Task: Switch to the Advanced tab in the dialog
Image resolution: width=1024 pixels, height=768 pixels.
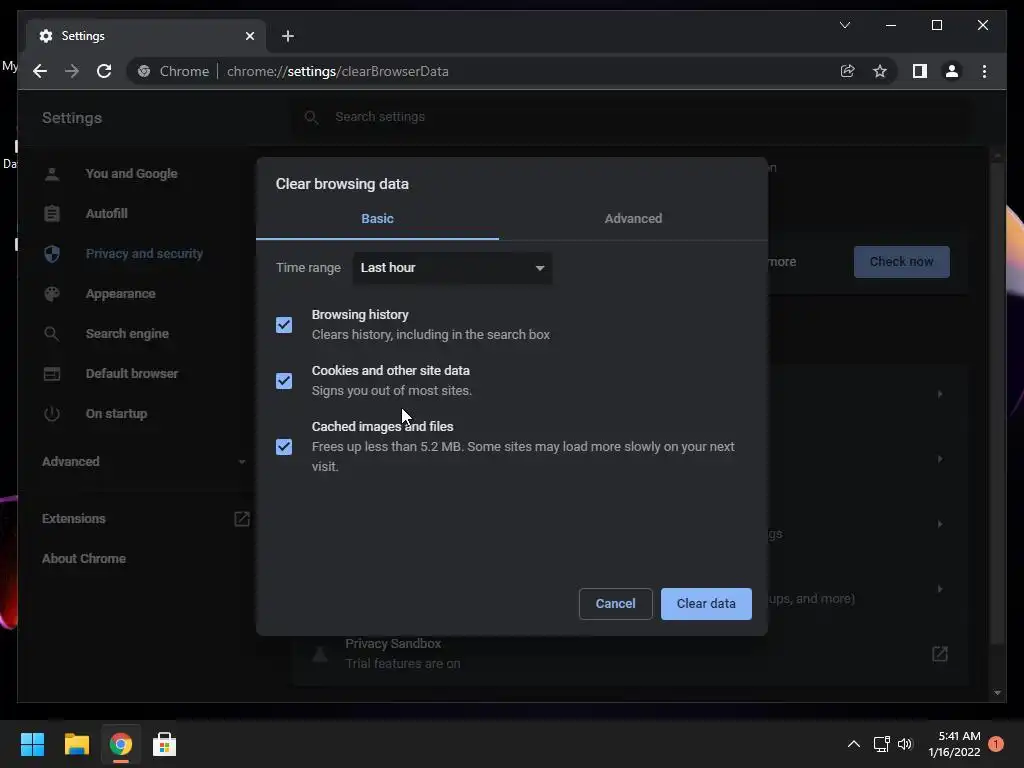Action: pyautogui.click(x=633, y=219)
